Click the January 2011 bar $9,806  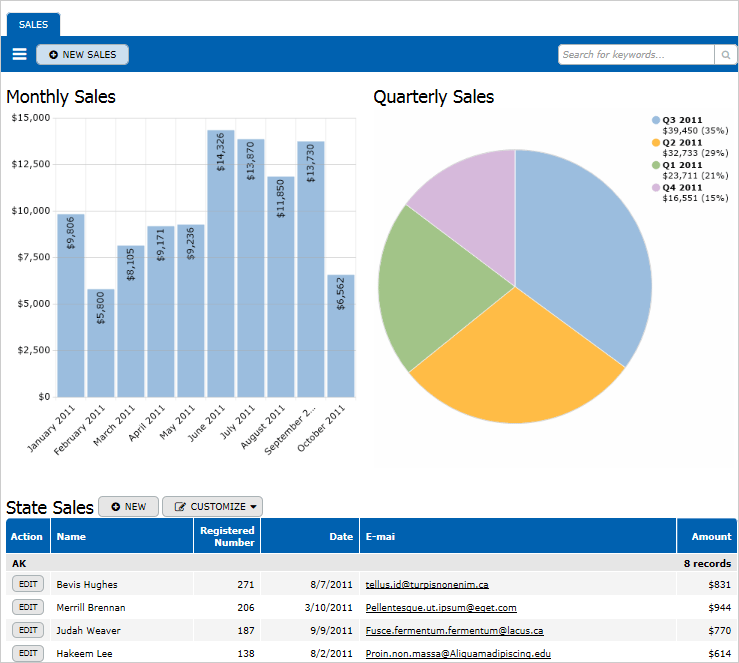pyautogui.click(x=71, y=306)
